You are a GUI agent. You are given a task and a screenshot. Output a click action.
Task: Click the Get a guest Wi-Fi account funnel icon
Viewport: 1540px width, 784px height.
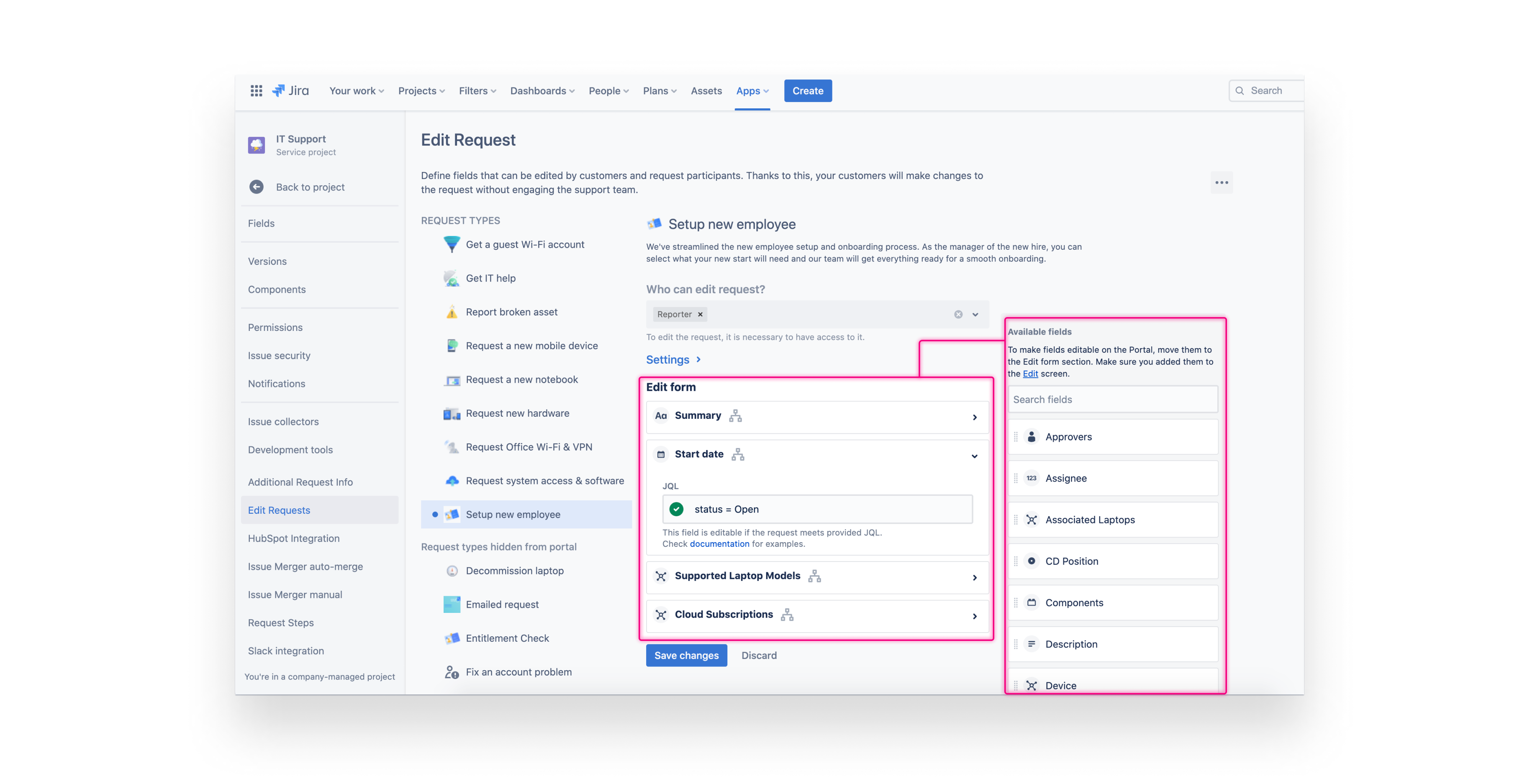pos(452,244)
